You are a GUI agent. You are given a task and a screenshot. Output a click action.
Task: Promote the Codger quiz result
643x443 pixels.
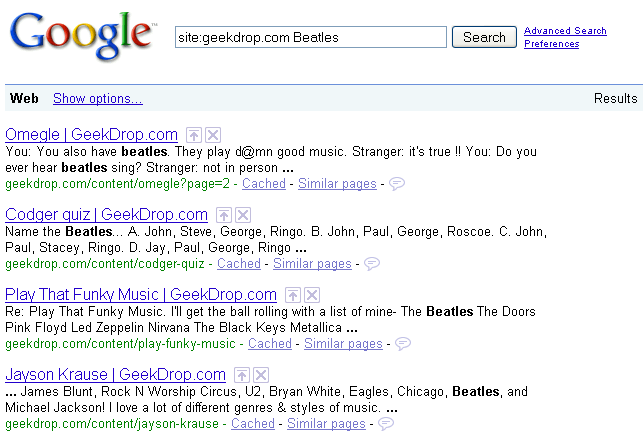pyautogui.click(x=225, y=215)
